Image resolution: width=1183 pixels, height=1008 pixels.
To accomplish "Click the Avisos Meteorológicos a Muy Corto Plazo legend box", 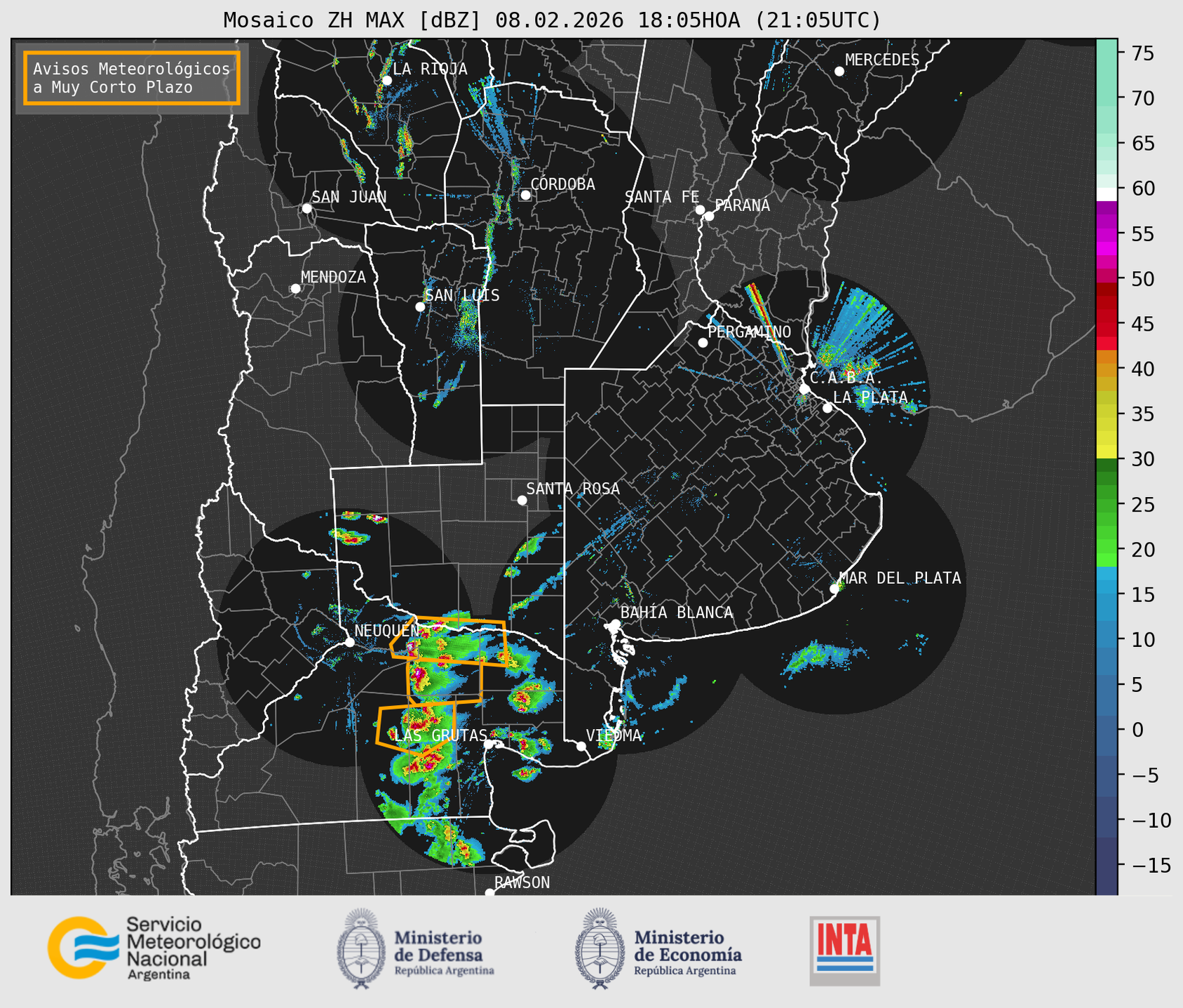I will (x=132, y=78).
